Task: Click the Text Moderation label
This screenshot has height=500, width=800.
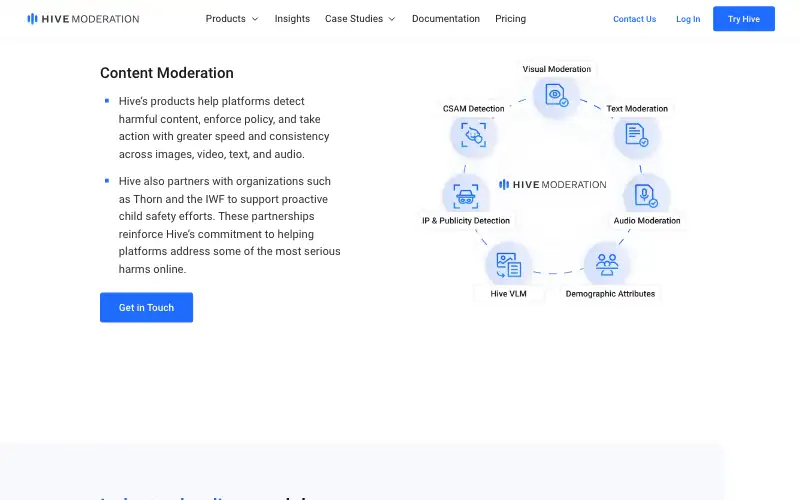Action: pos(637,109)
